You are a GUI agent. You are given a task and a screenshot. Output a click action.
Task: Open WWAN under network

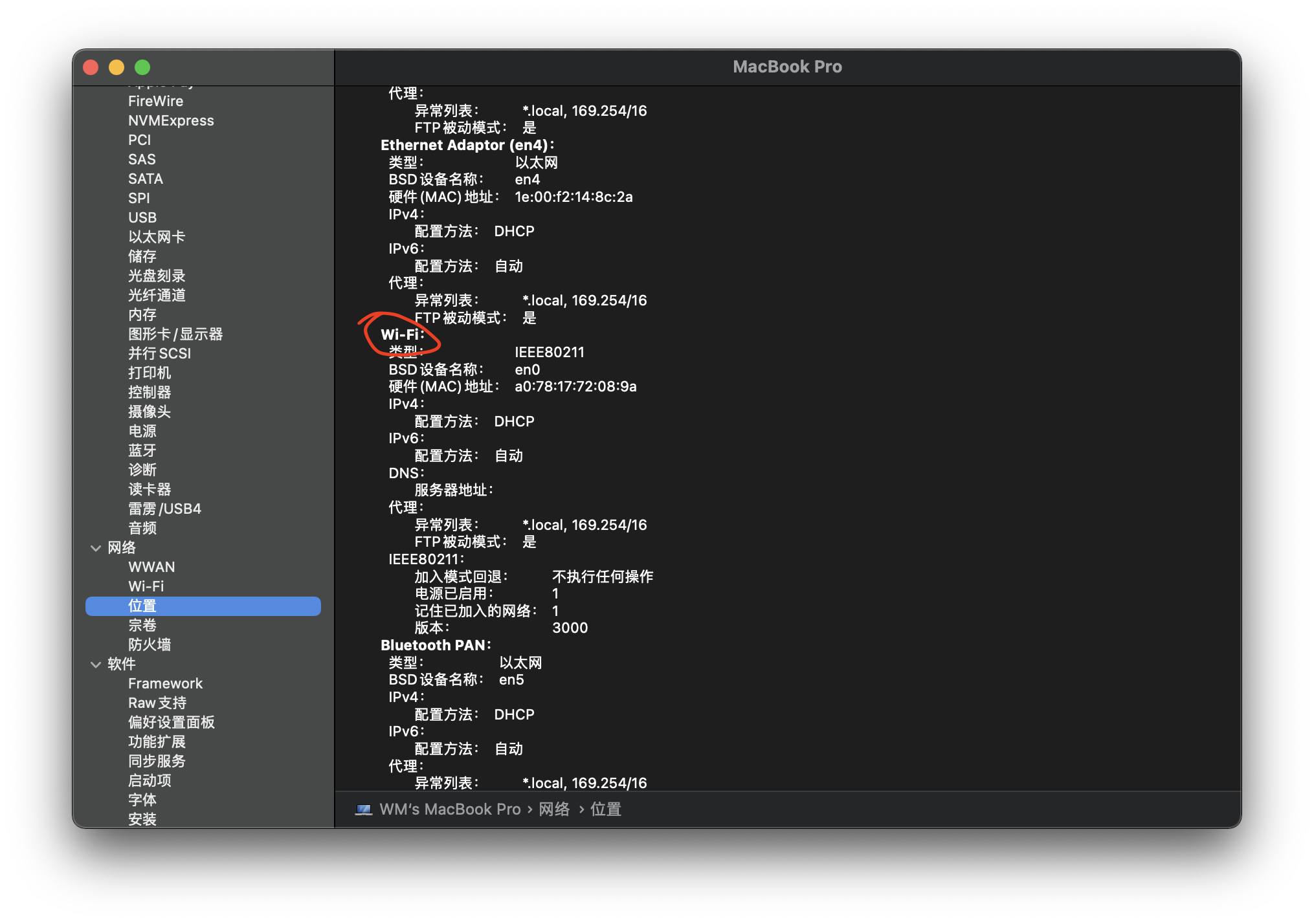(151, 567)
